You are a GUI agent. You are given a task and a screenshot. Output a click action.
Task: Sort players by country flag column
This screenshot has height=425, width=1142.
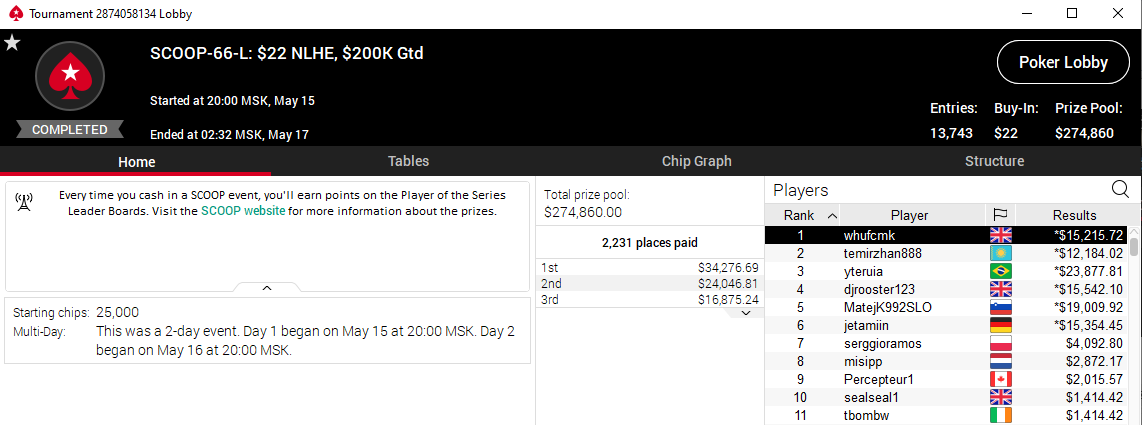[x=1000, y=215]
